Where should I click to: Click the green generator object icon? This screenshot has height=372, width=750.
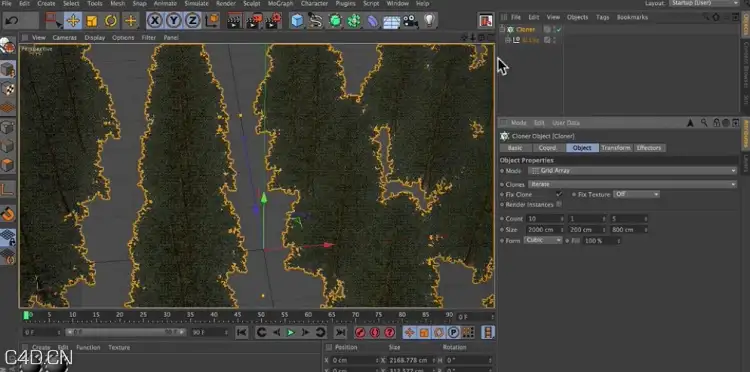(335, 21)
